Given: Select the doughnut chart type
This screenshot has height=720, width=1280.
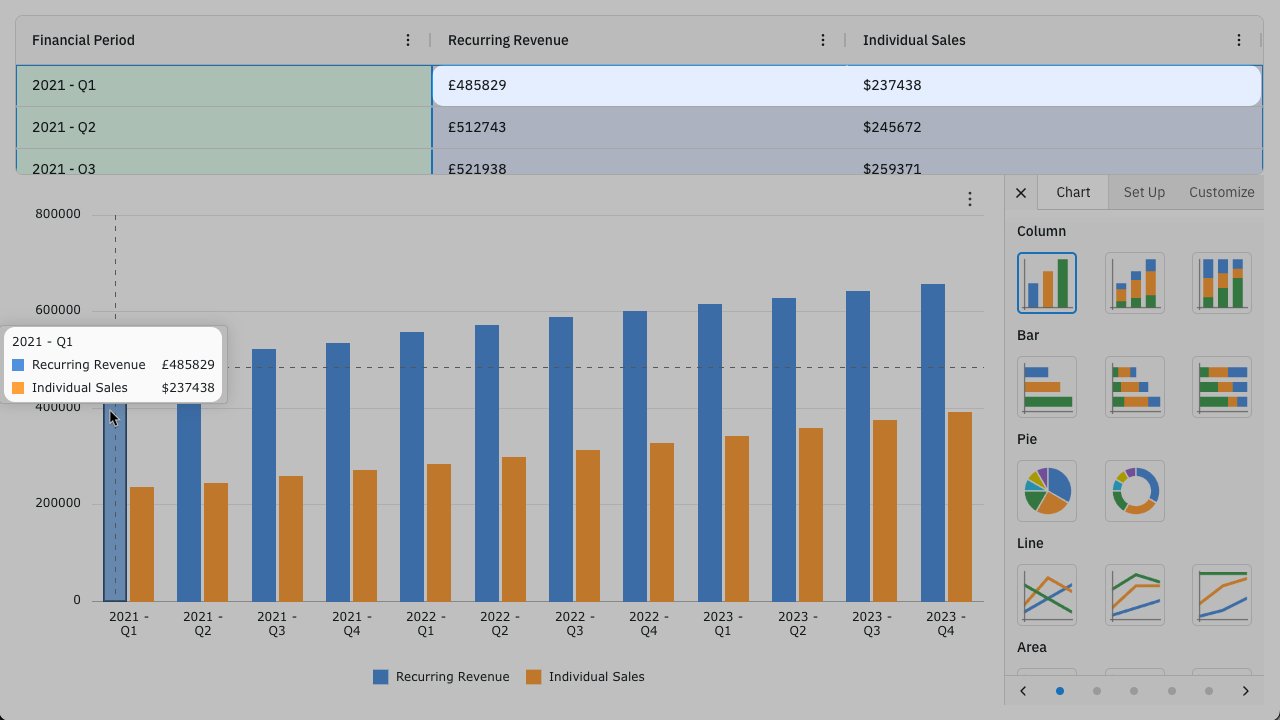Looking at the screenshot, I should [x=1134, y=491].
